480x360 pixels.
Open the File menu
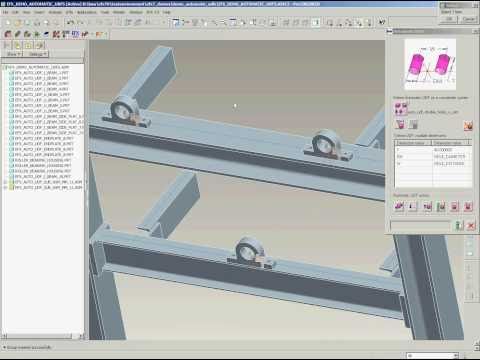coord(5,12)
